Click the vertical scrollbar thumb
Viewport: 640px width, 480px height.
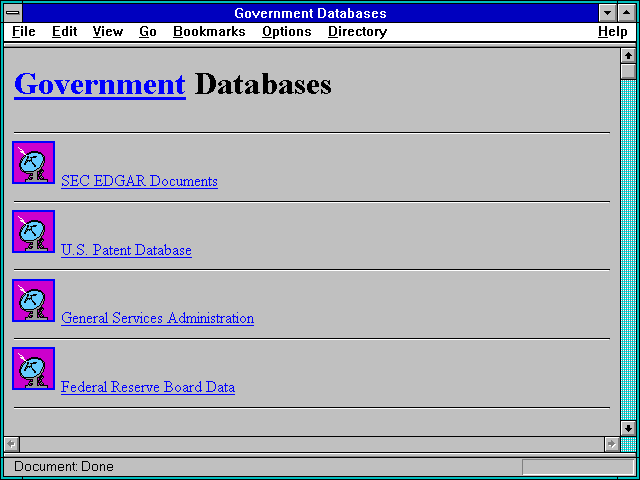point(628,71)
